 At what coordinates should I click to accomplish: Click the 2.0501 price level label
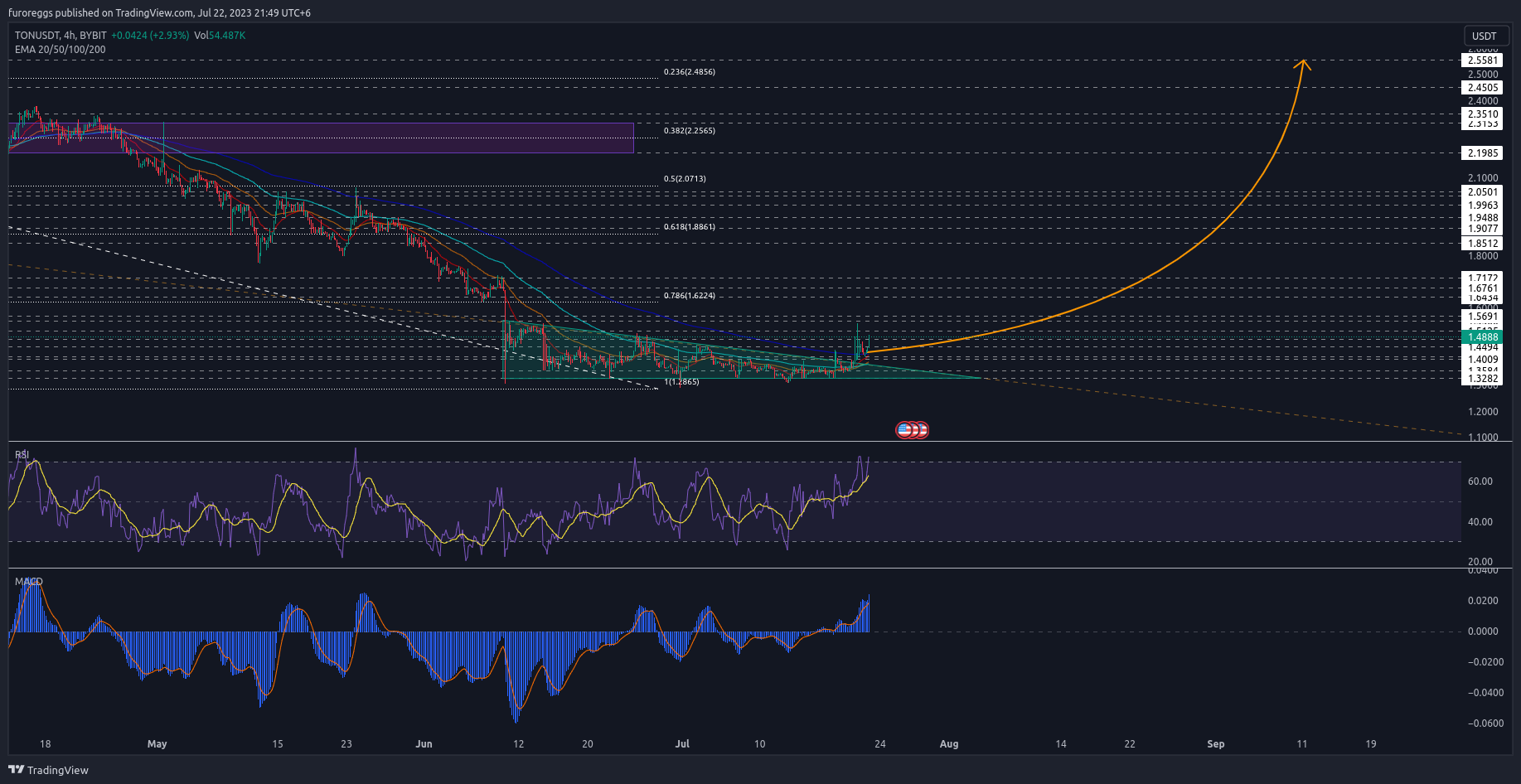click(x=1482, y=192)
